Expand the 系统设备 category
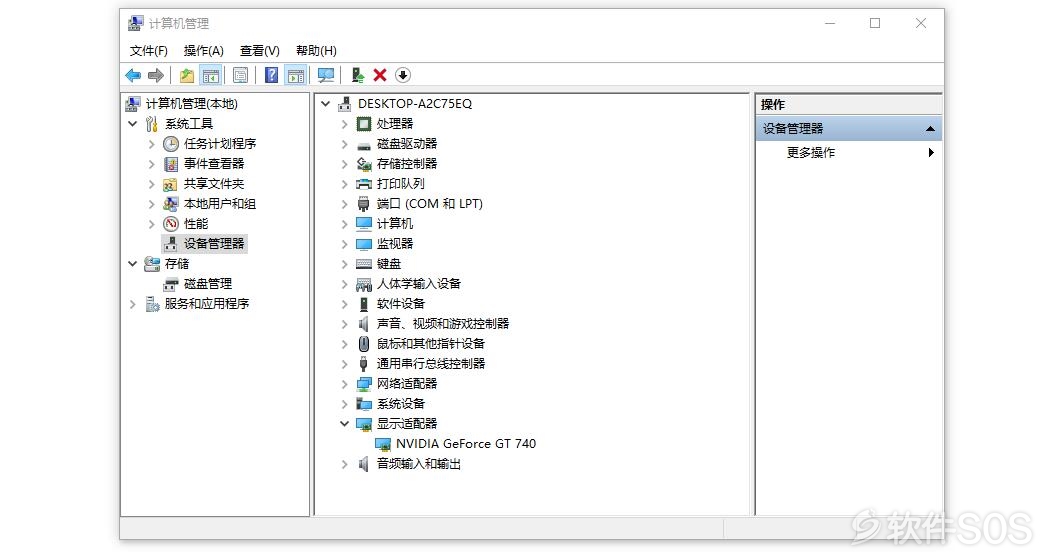 (344, 404)
